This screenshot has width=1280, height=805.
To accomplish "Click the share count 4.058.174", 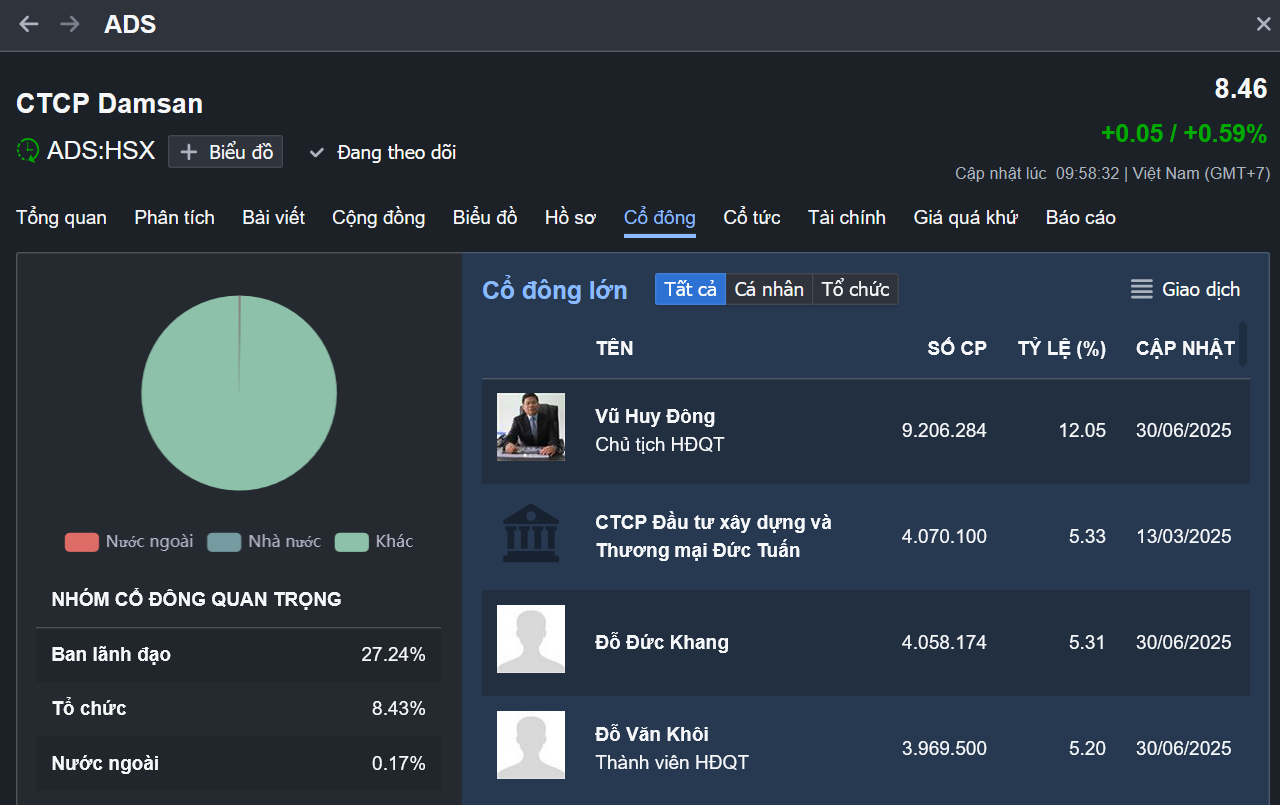I will [944, 643].
